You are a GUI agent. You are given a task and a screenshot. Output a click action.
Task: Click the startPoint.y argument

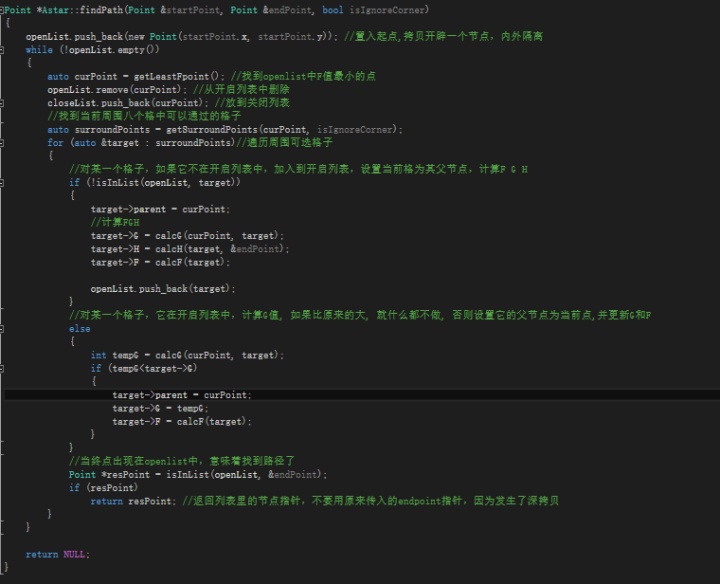[290, 37]
